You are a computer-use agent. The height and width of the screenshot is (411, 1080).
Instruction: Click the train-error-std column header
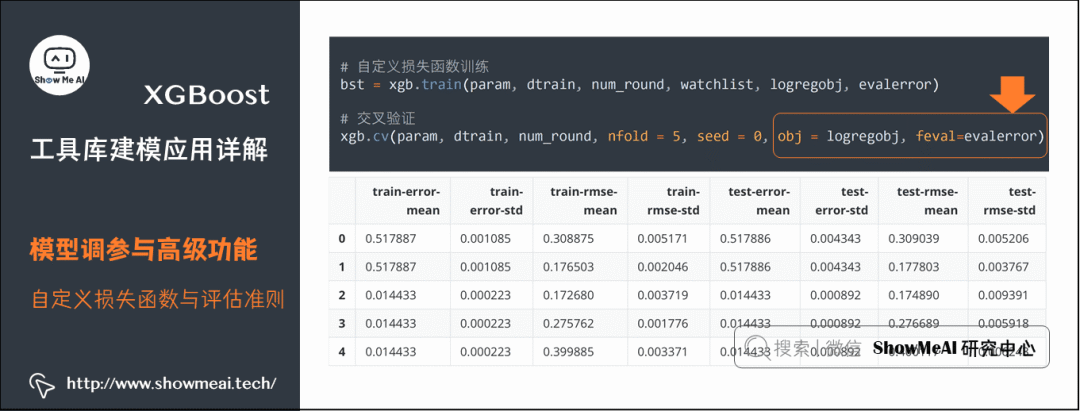[494, 200]
